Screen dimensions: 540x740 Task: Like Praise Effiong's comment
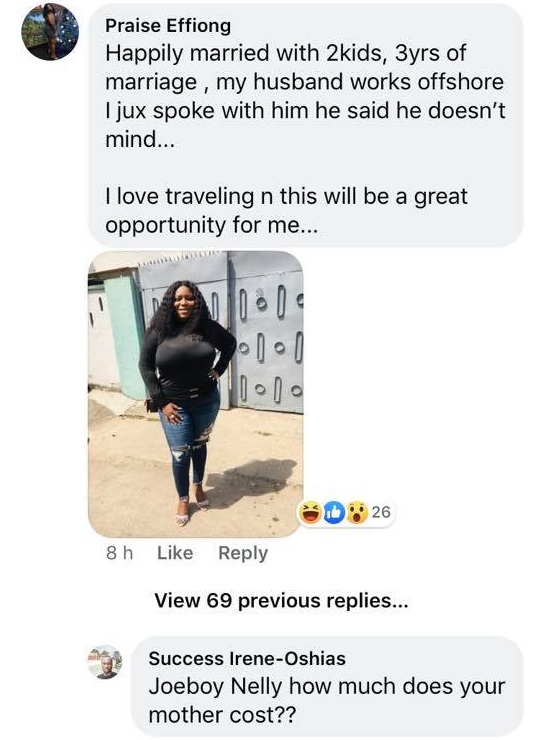175,553
